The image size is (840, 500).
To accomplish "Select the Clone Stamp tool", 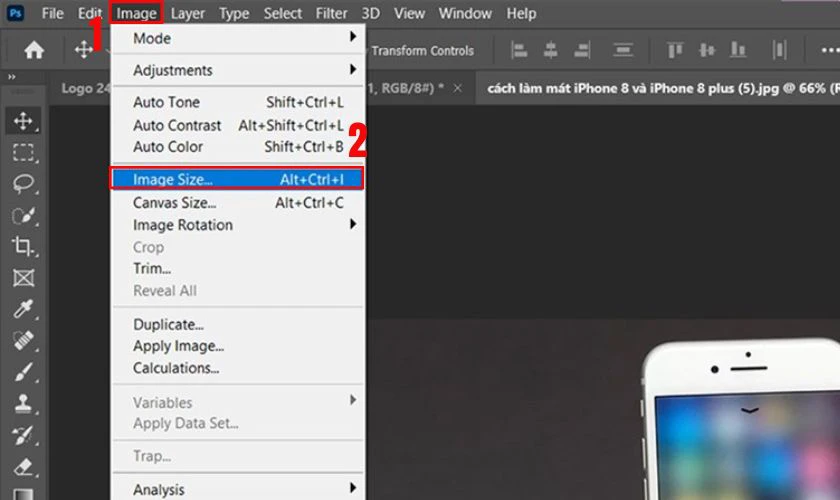I will coord(23,404).
